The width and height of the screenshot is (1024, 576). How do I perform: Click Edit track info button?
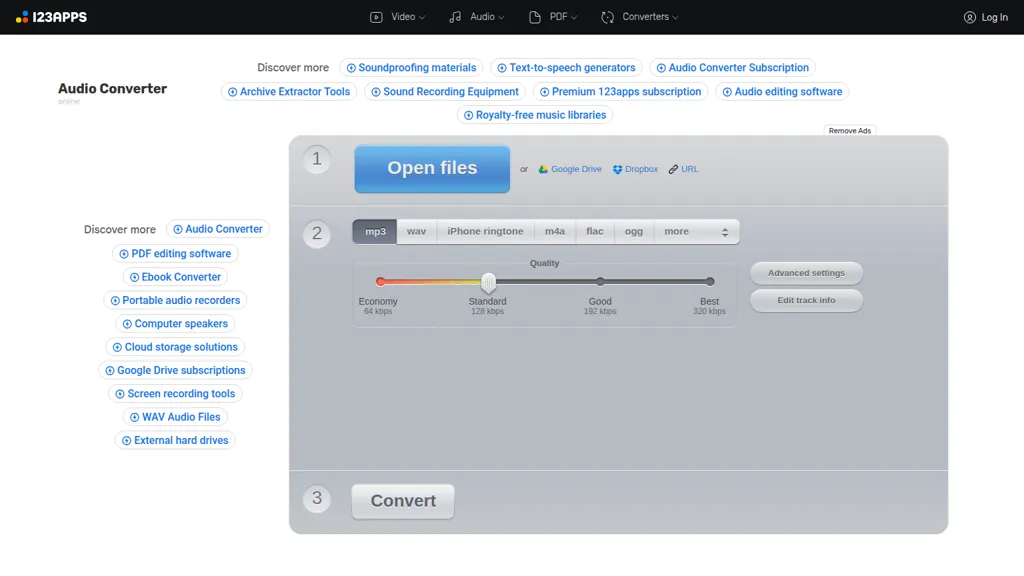pos(807,300)
